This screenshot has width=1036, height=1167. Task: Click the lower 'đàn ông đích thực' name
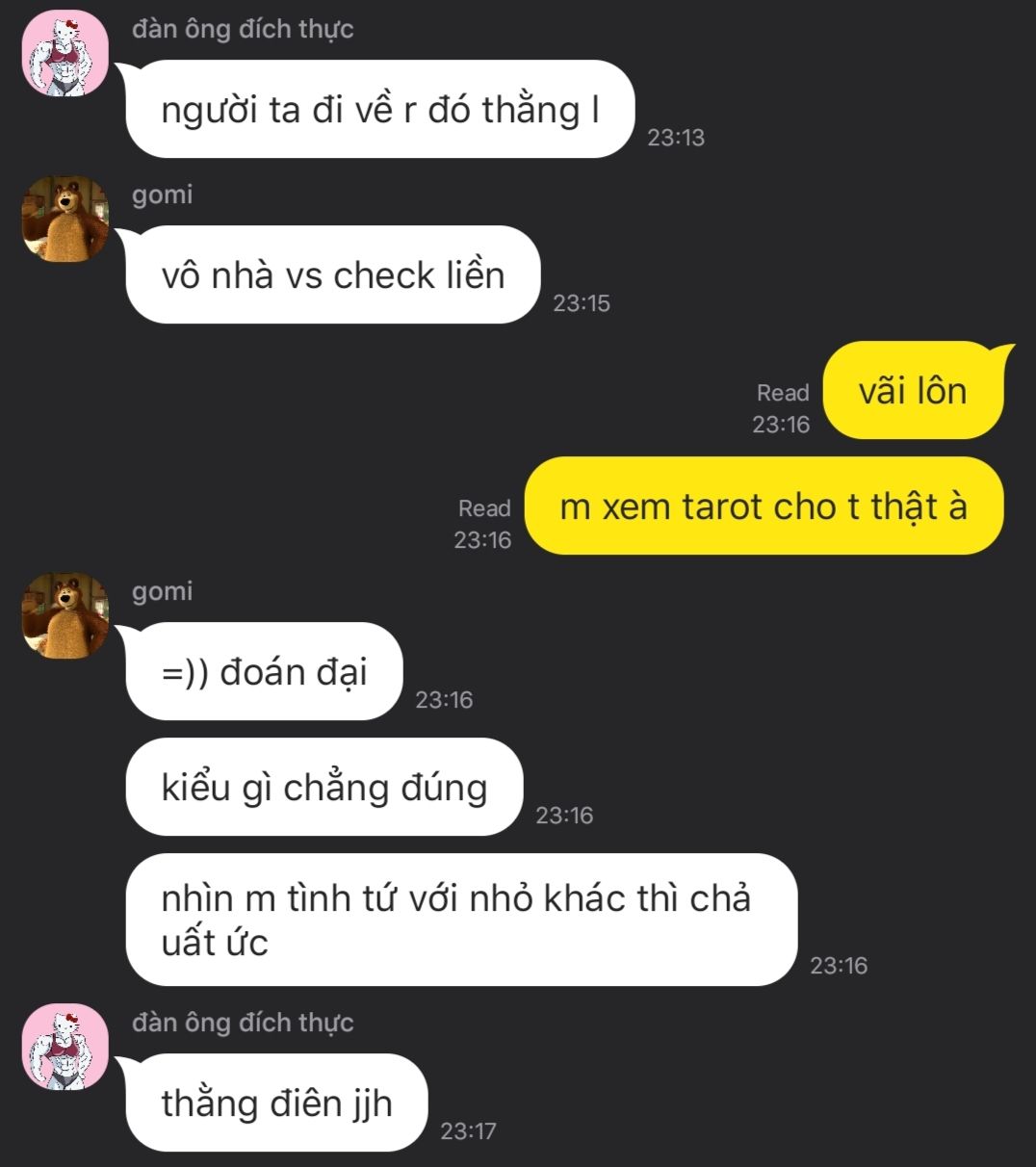point(243,1023)
